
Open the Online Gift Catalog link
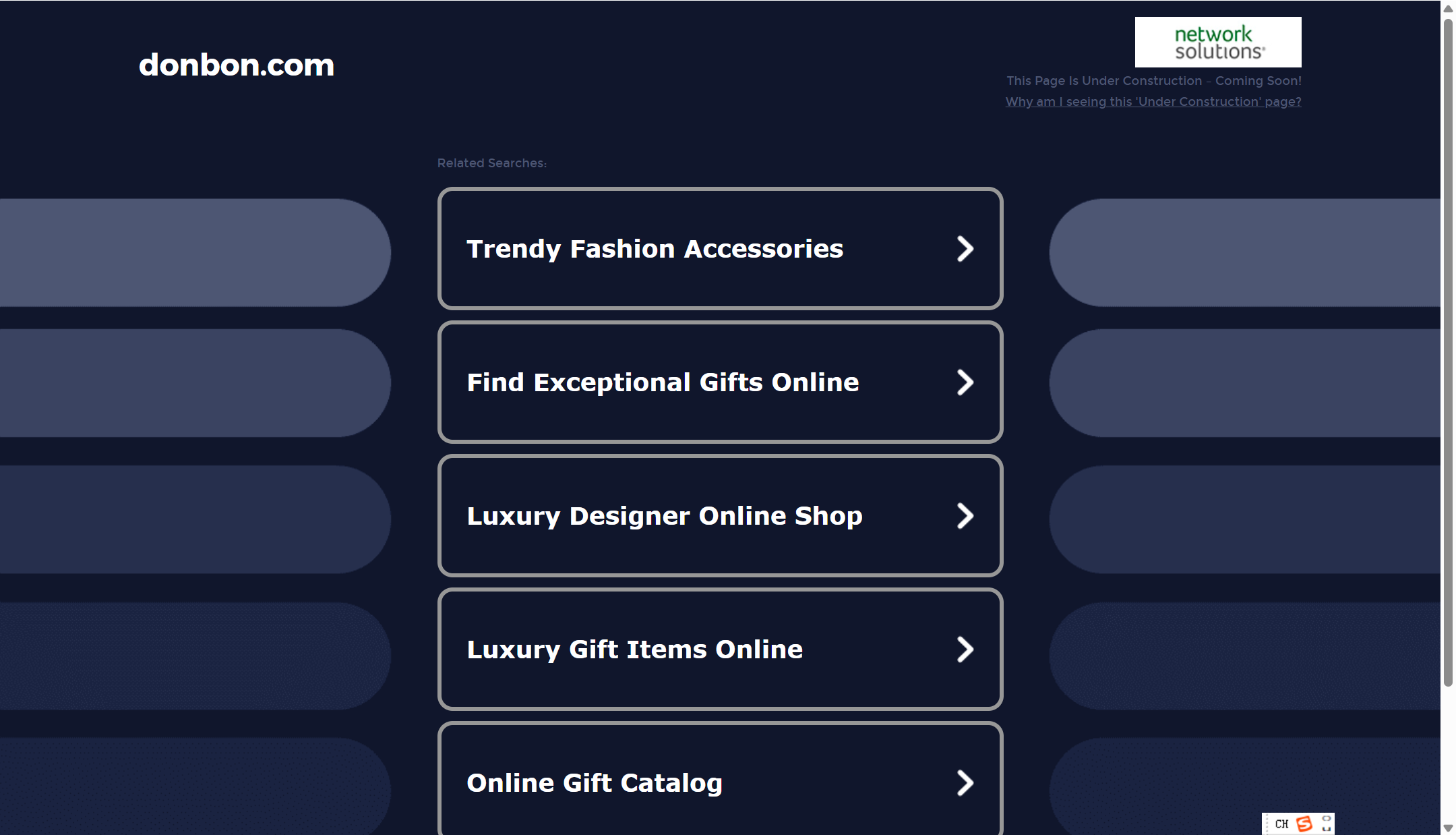(720, 780)
